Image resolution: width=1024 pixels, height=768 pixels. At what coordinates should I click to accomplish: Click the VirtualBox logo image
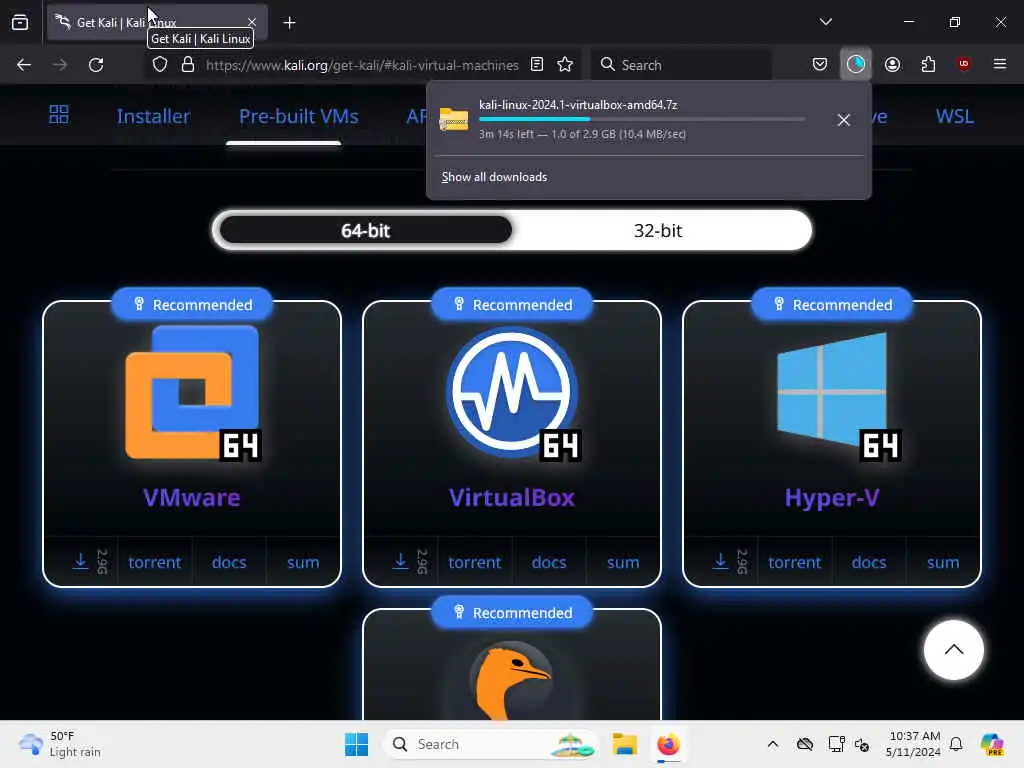[513, 393]
